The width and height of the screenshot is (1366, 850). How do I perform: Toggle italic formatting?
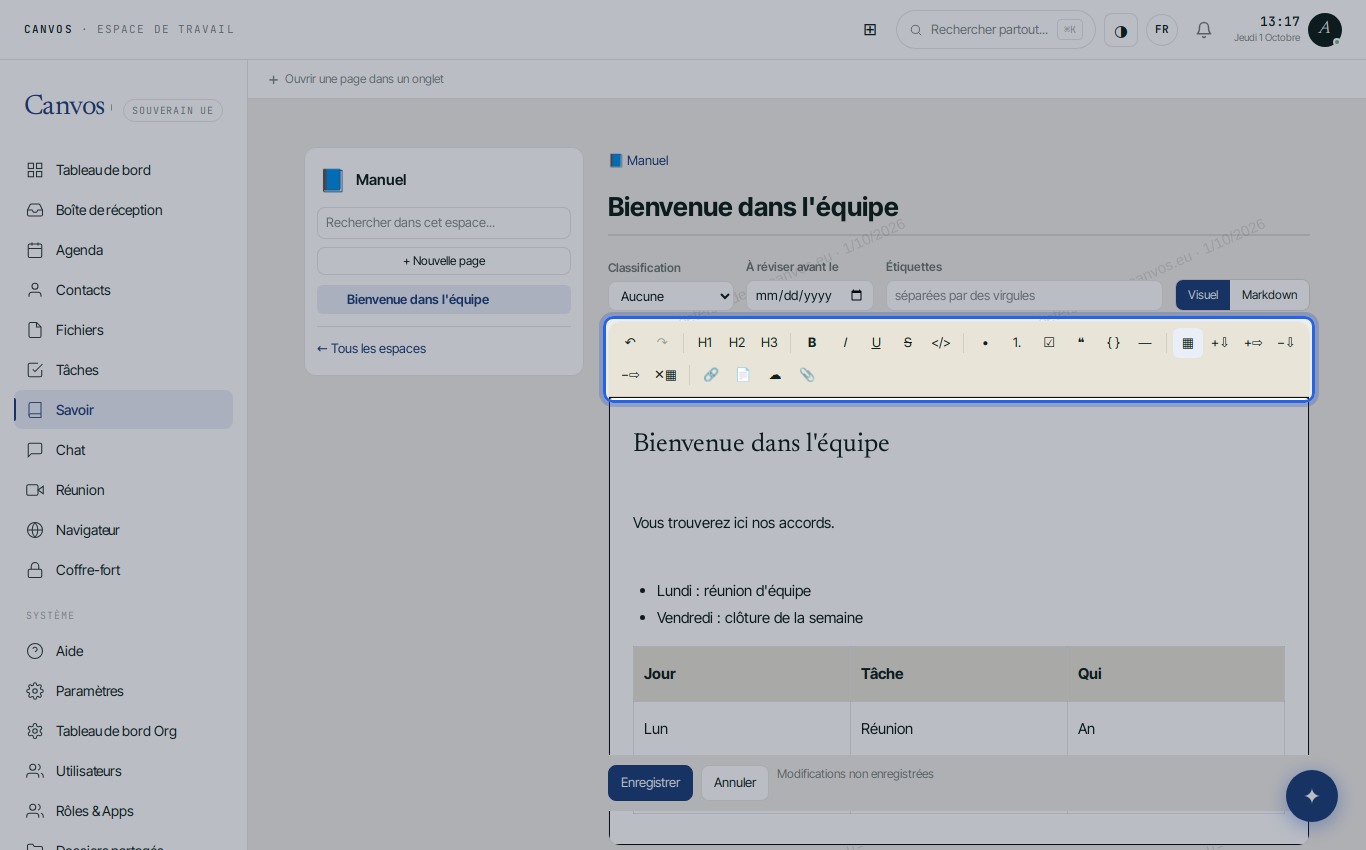[x=844, y=343]
